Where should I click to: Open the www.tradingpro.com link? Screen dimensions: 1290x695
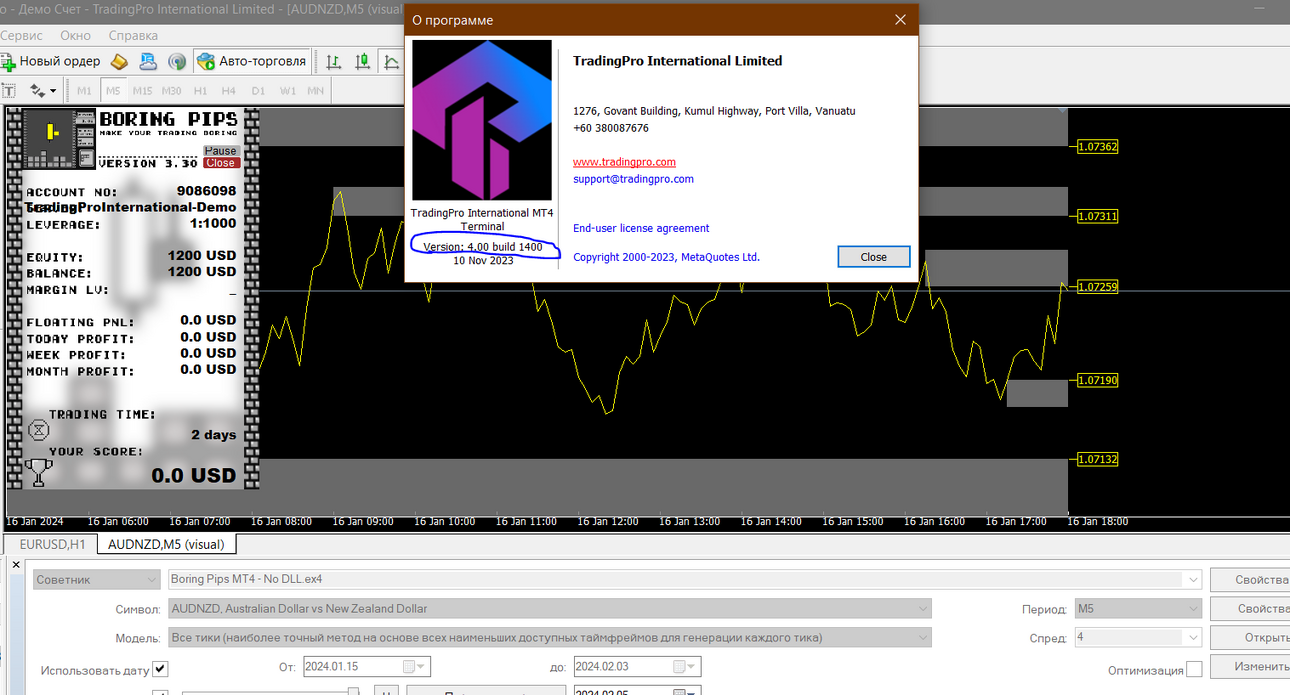(624, 162)
